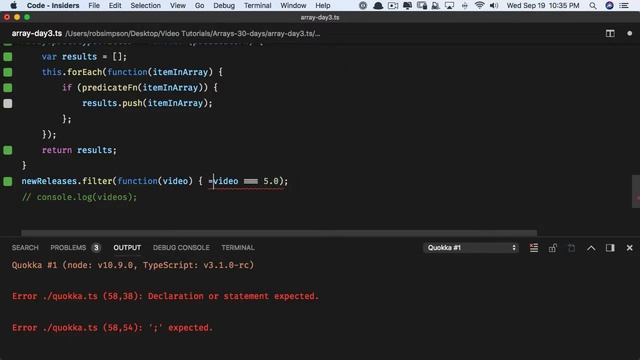Click the date and time Wed Sep 19
The height and width of the screenshot is (360, 640).
(543, 5)
